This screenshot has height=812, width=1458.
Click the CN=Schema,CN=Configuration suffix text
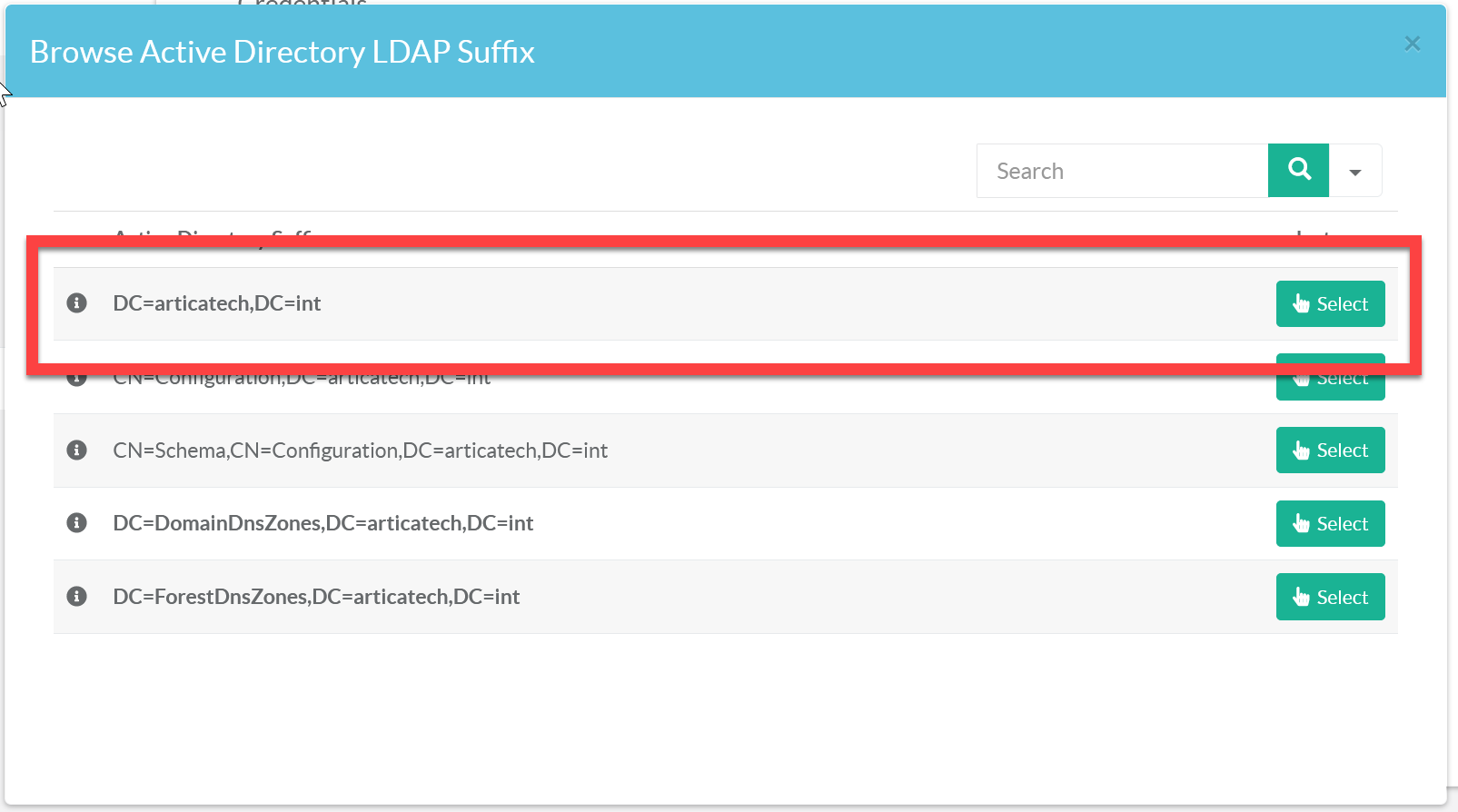click(x=360, y=451)
